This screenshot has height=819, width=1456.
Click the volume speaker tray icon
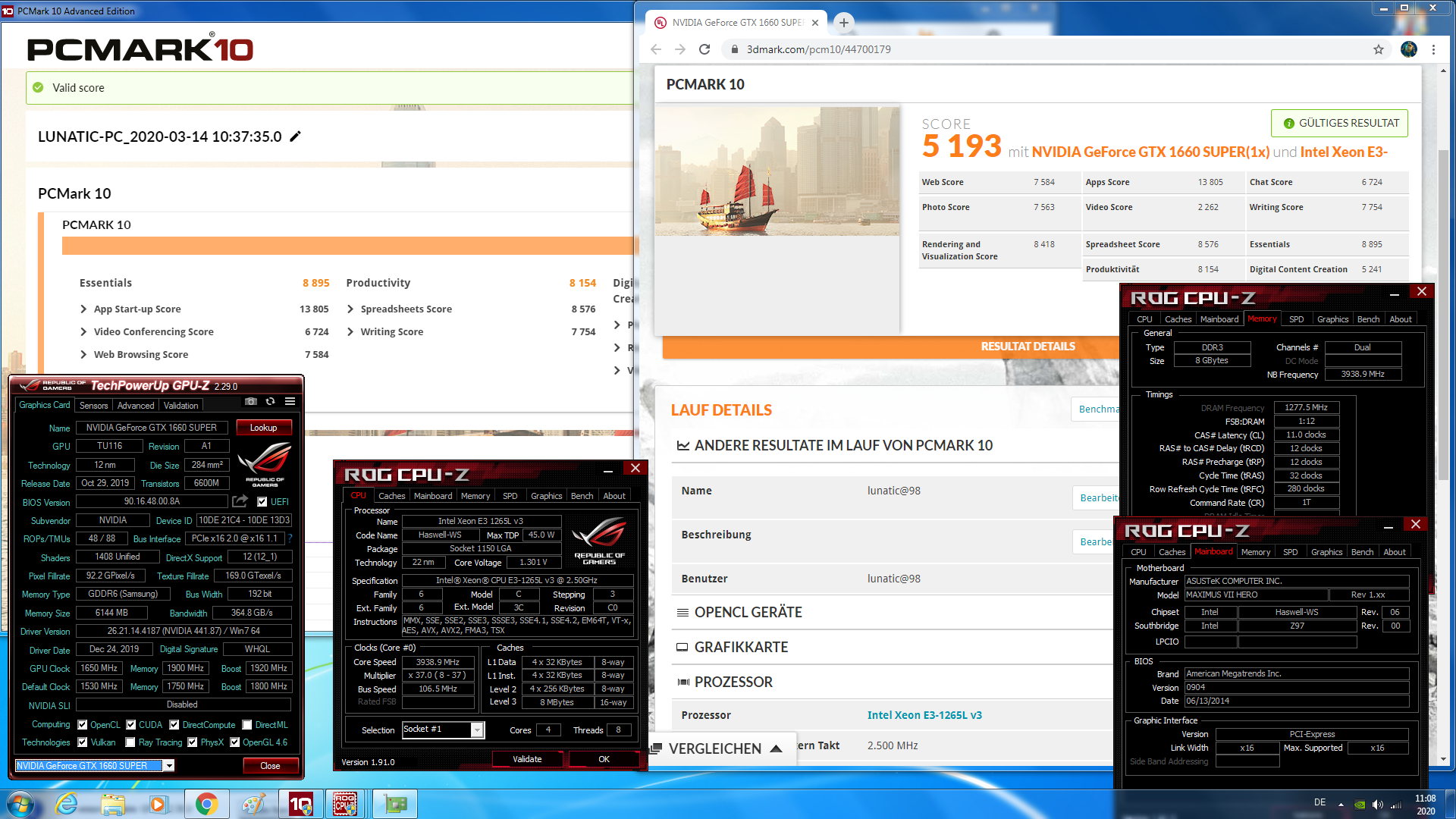[x=1377, y=805]
